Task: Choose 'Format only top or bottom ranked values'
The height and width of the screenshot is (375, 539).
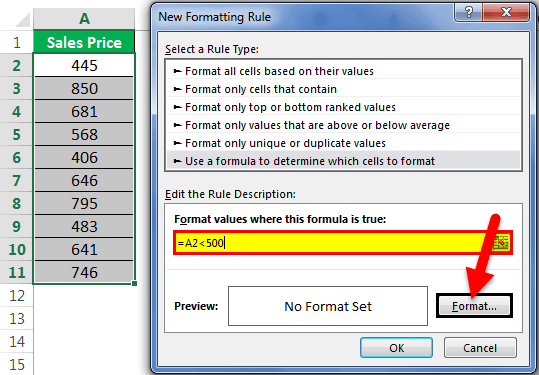Action: [x=343, y=107]
